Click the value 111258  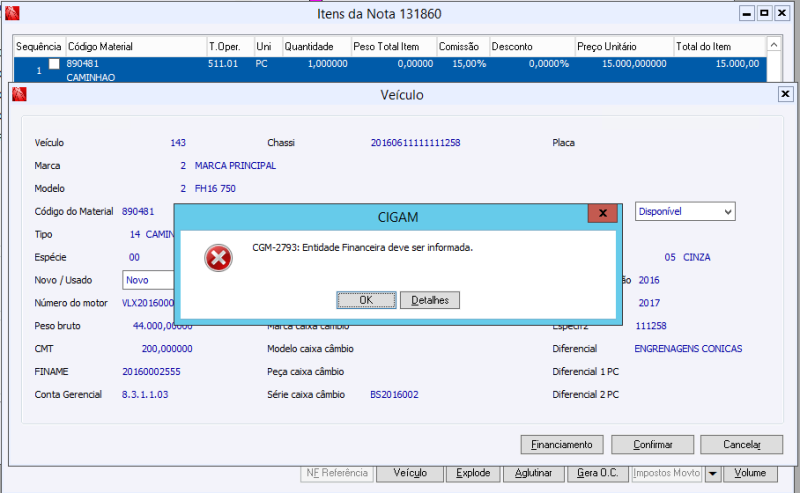pyautogui.click(x=651, y=326)
